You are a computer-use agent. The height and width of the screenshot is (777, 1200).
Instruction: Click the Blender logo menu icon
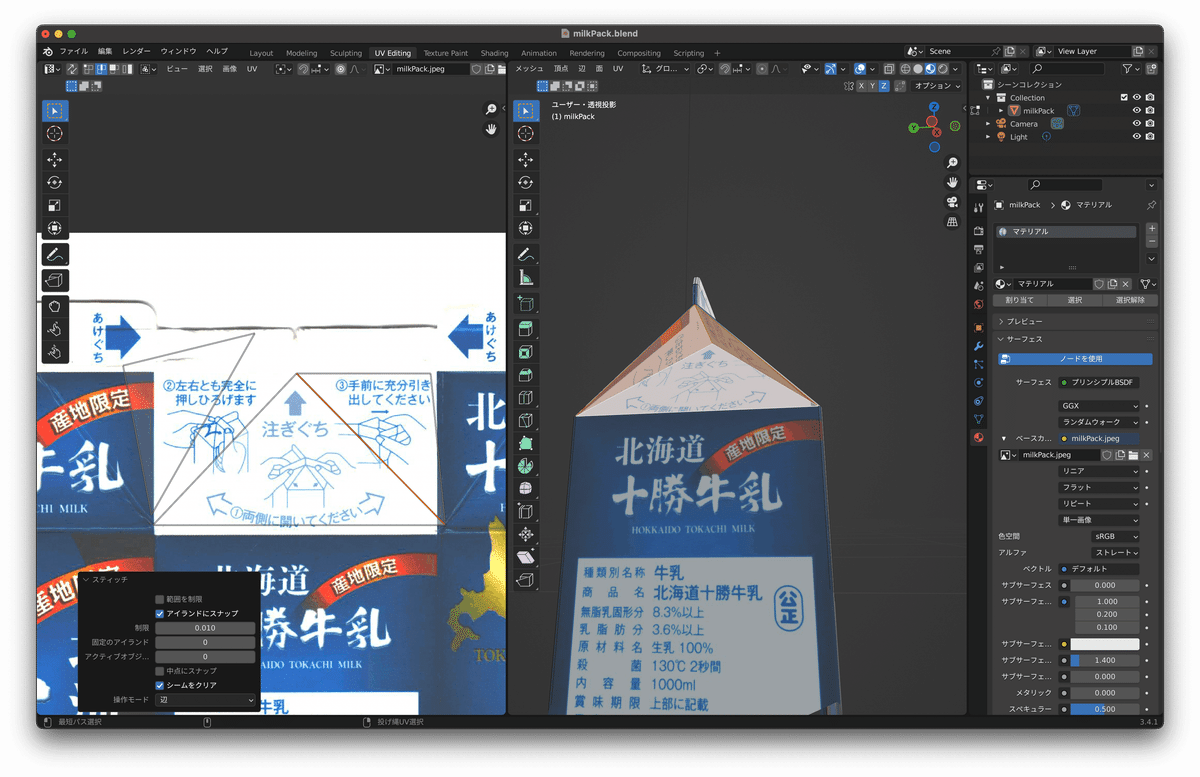tap(48, 52)
